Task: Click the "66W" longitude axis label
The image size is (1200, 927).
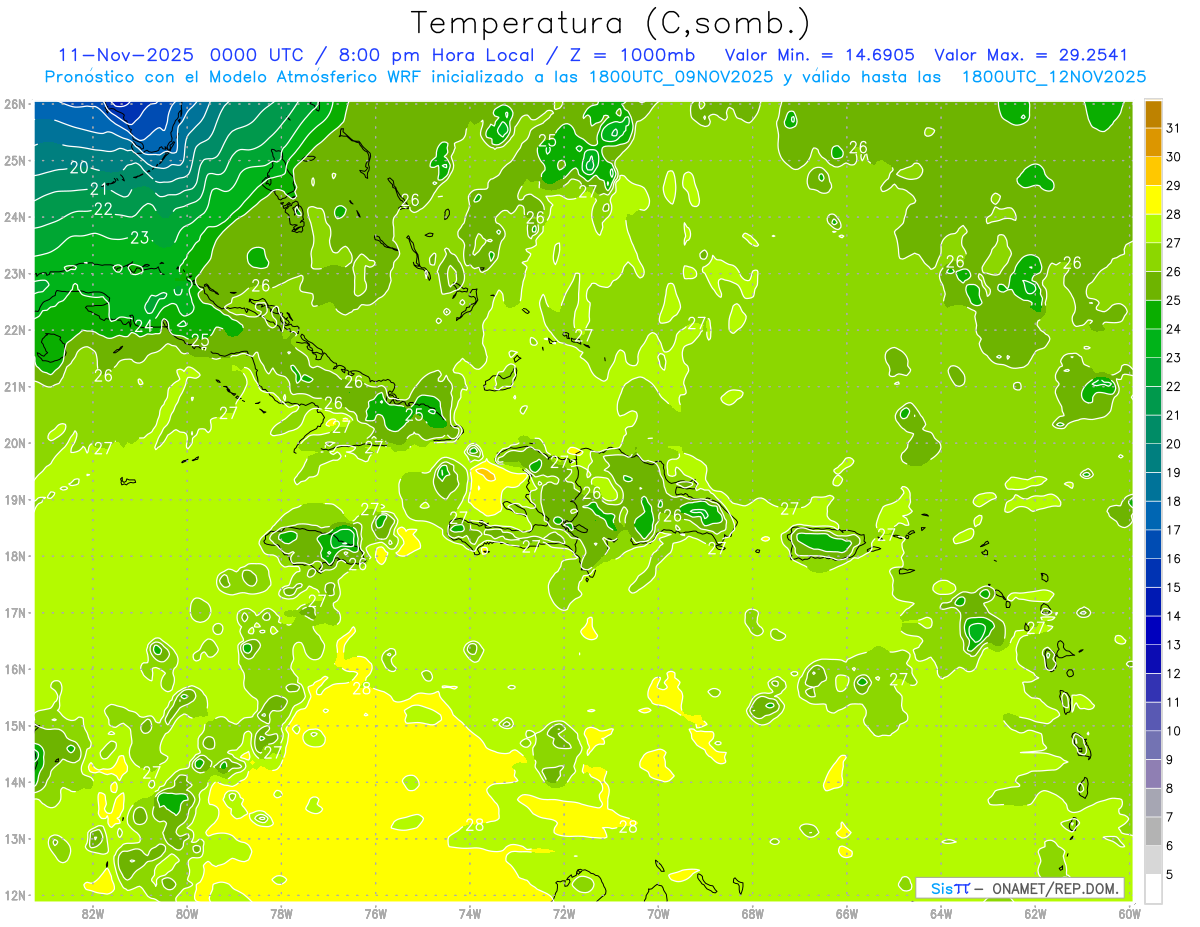Action: tap(847, 914)
